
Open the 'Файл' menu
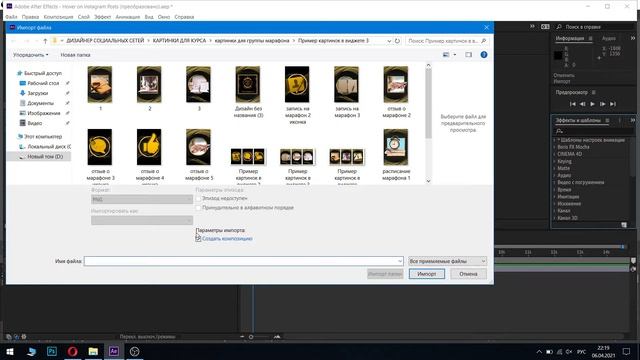pos(11,17)
